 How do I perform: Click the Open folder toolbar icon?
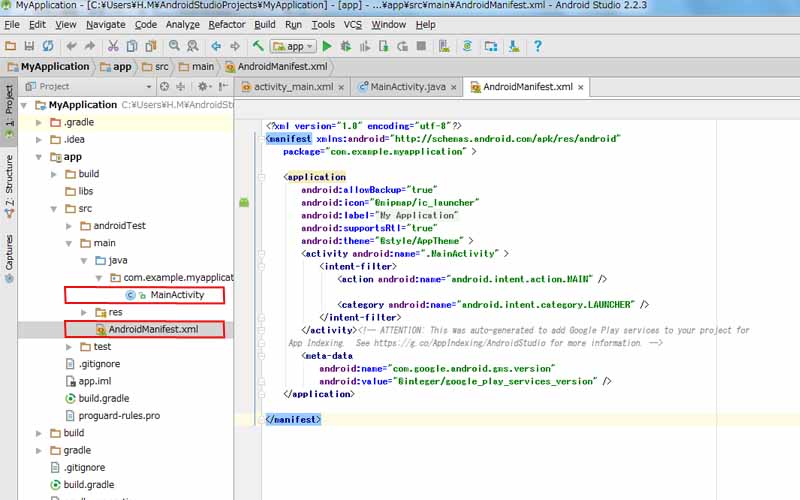coord(10,46)
